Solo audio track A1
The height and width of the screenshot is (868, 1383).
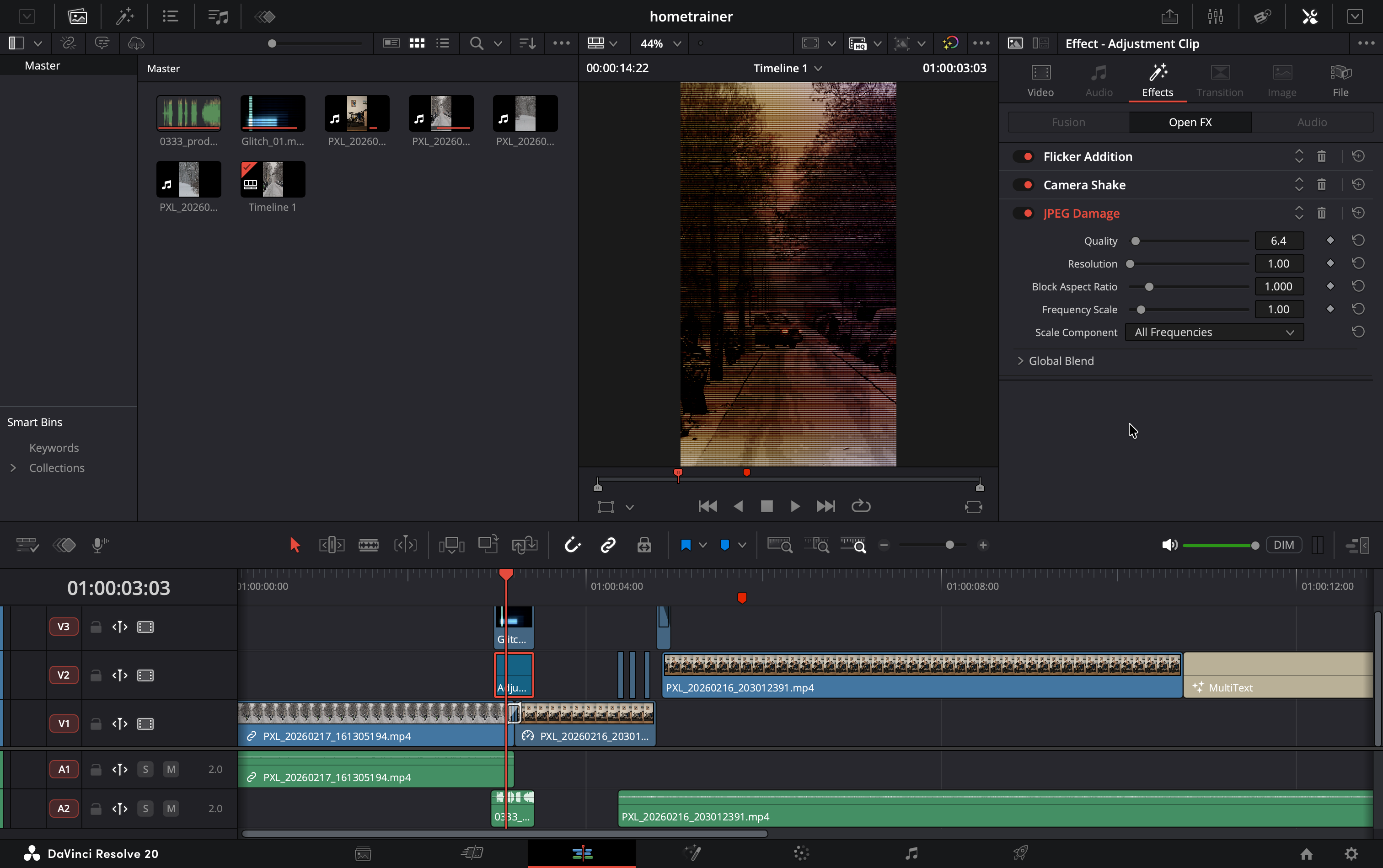145,769
